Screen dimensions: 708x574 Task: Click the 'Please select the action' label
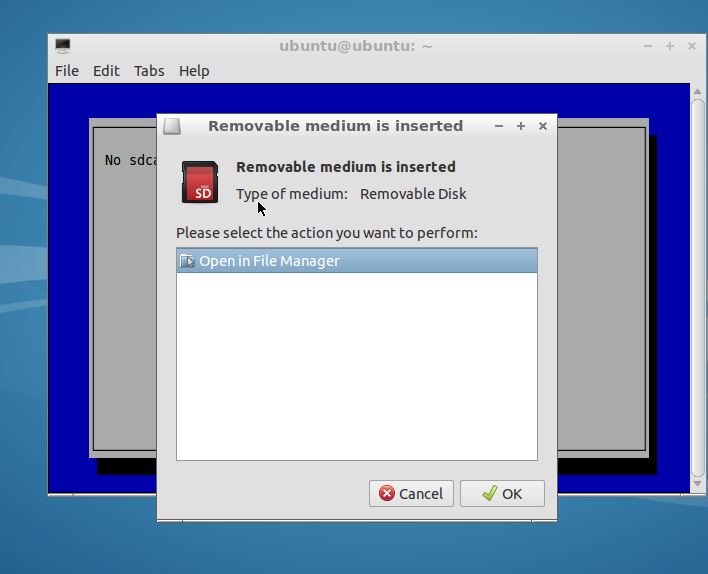327,233
